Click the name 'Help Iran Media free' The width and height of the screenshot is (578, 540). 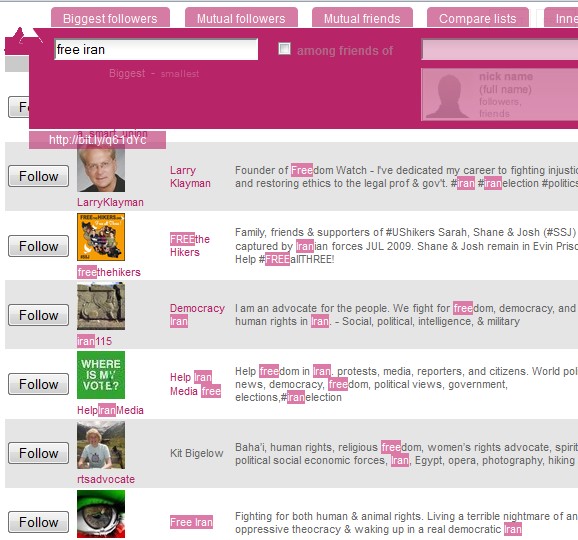[195, 384]
